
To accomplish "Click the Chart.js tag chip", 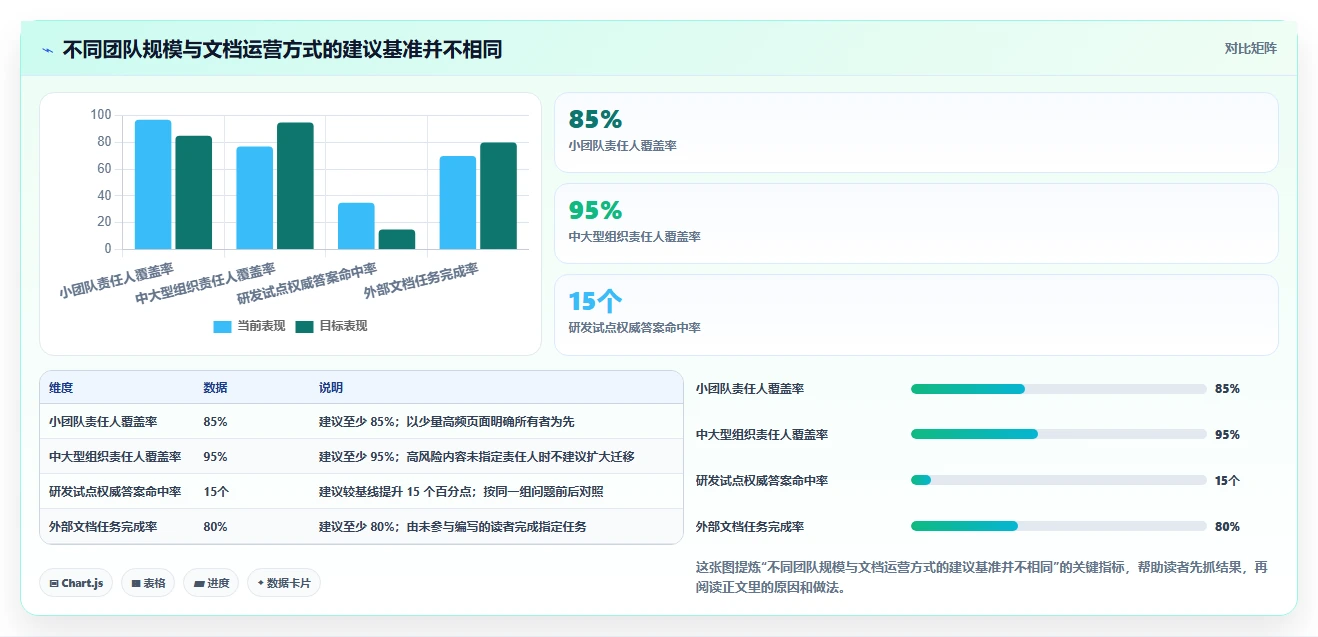I will (76, 583).
